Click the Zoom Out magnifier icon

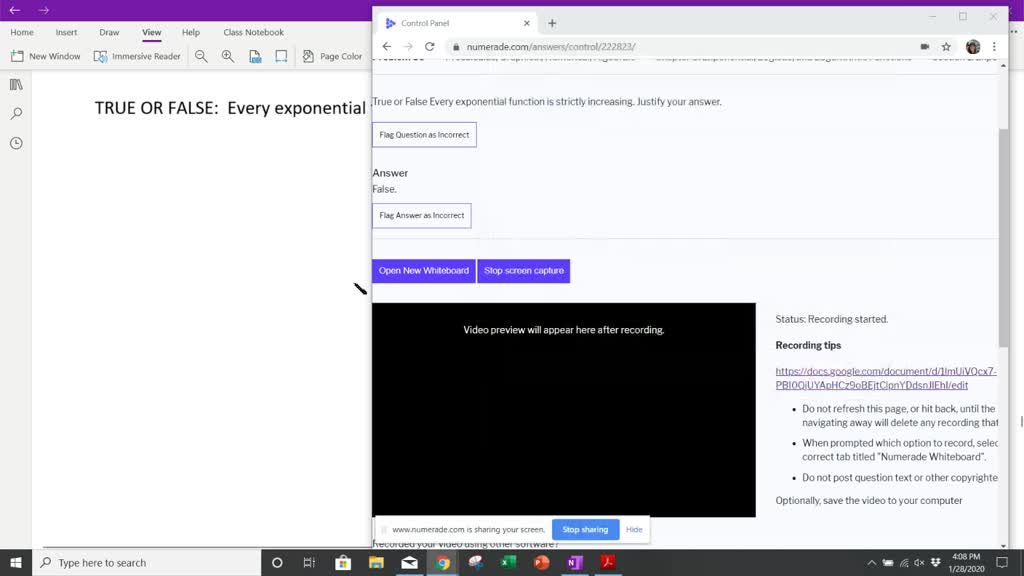[x=201, y=56]
